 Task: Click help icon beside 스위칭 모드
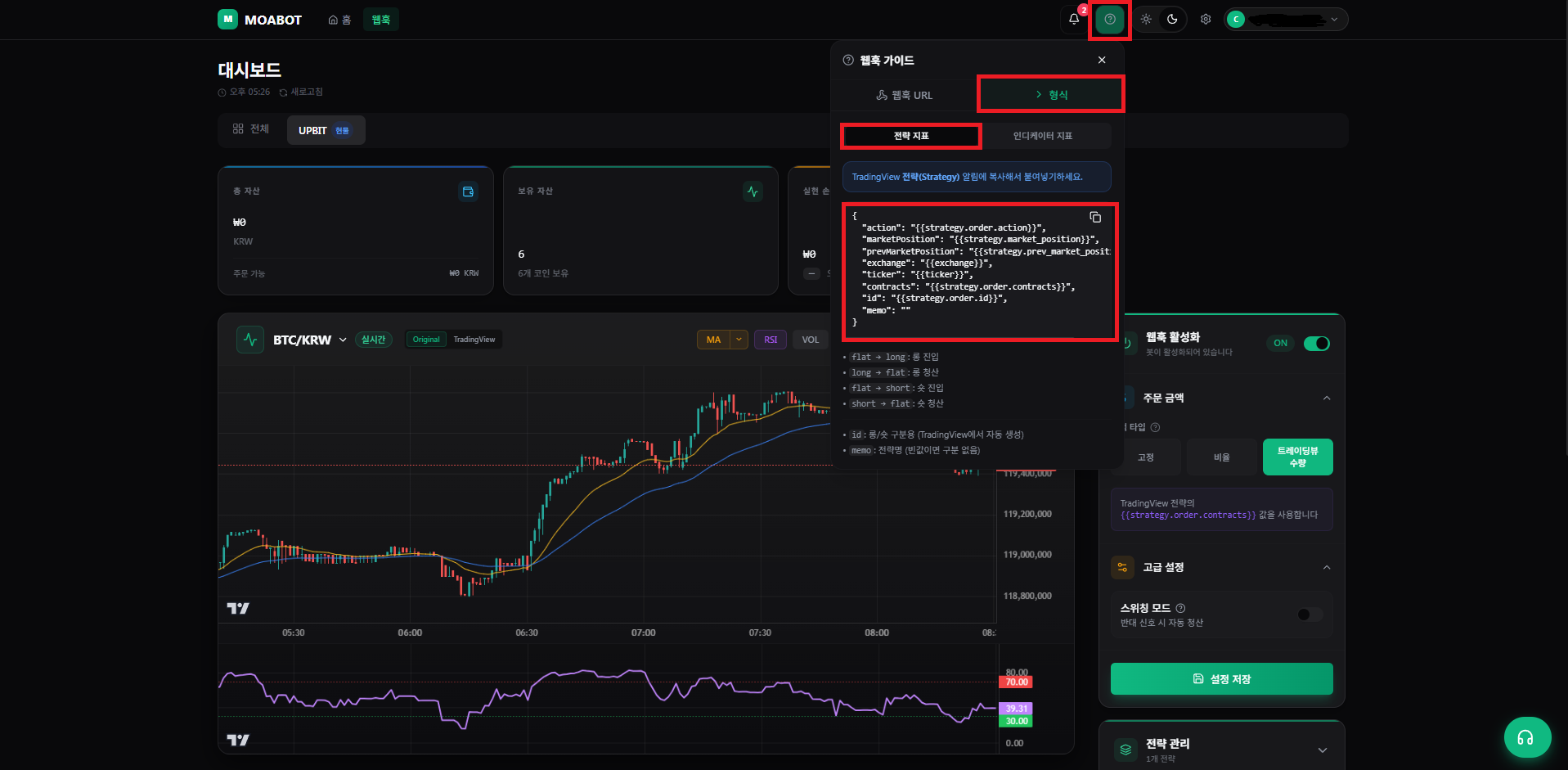(x=1180, y=608)
